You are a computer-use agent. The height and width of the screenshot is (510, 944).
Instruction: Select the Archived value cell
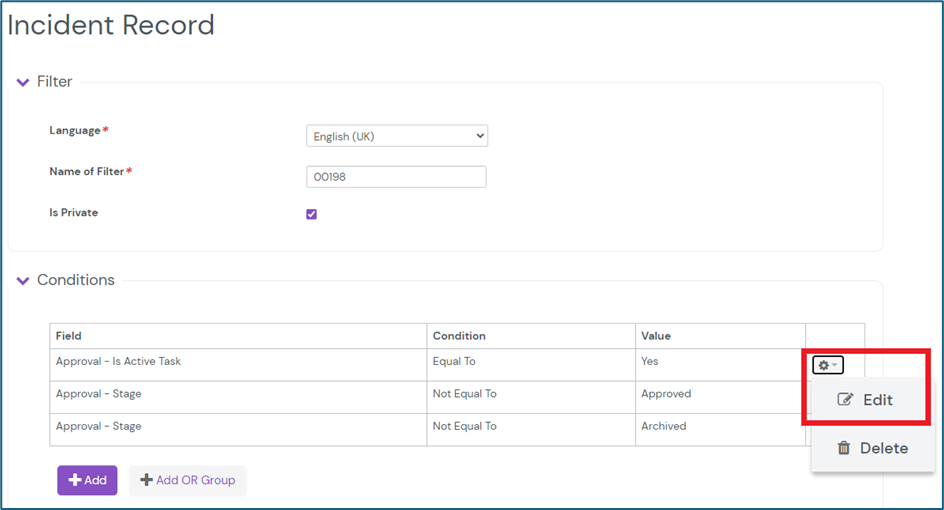(664, 426)
